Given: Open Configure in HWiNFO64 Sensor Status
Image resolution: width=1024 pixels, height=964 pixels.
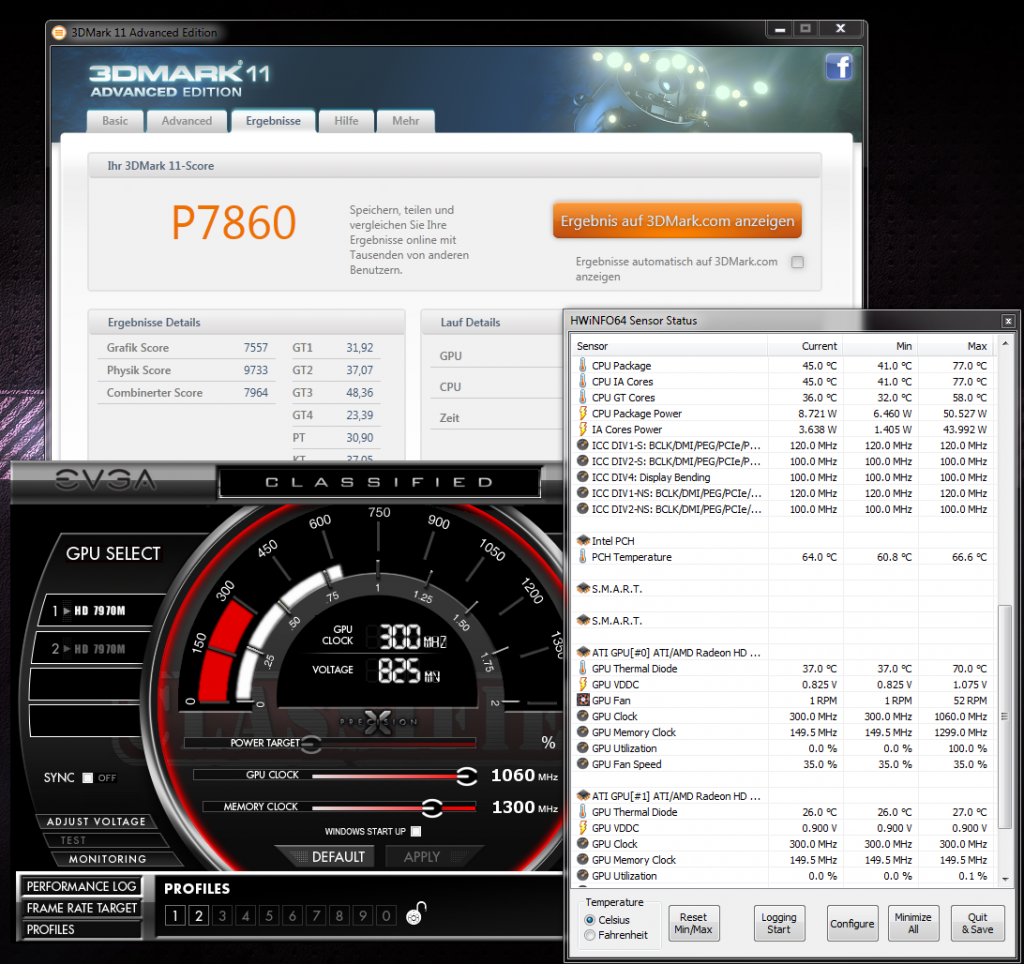Looking at the screenshot, I should click(852, 923).
